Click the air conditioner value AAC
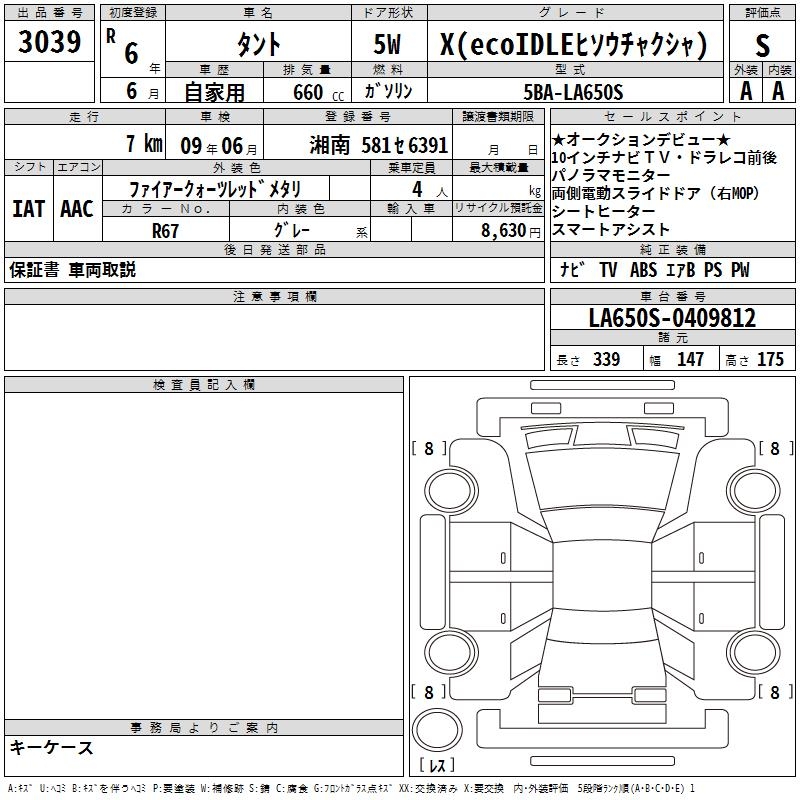 tap(77, 209)
